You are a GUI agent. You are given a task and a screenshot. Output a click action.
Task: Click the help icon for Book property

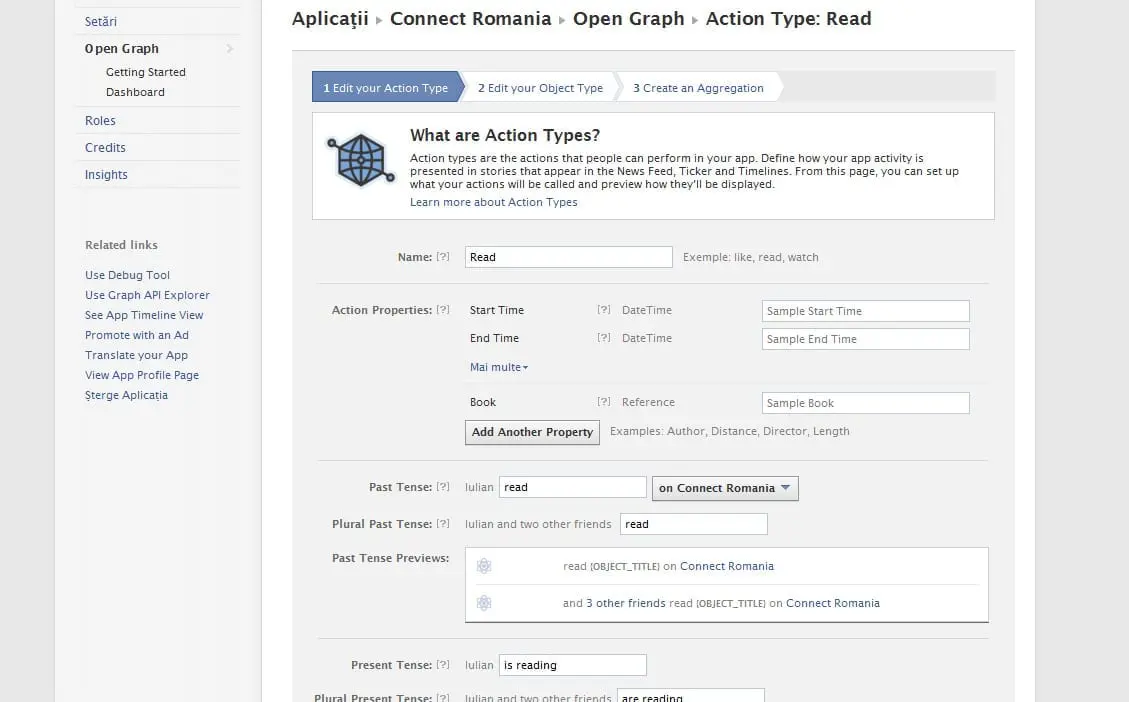[603, 402]
